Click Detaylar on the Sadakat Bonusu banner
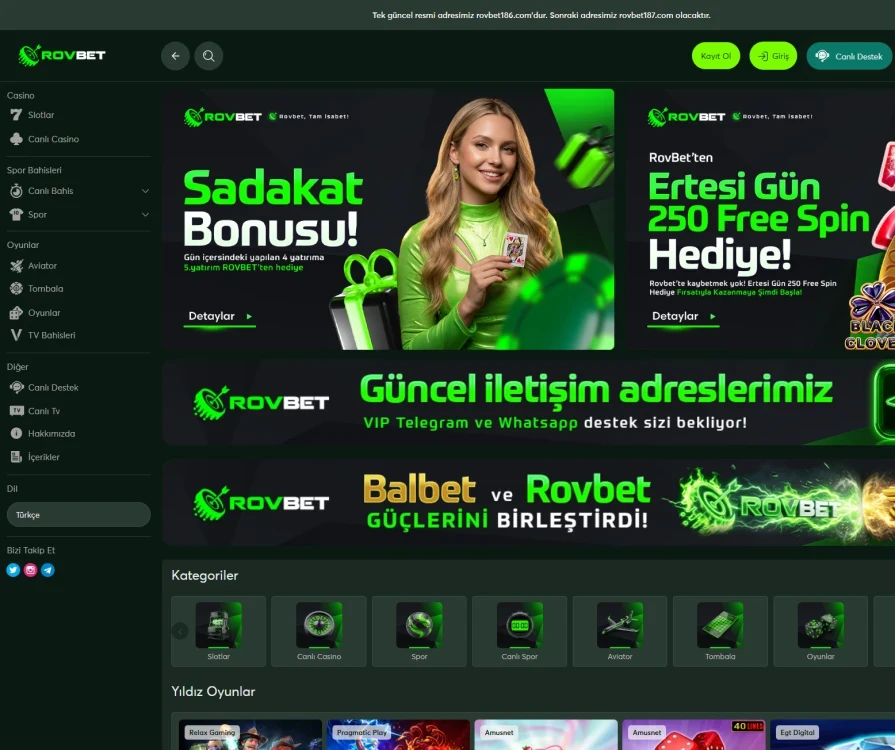 [x=220, y=316]
